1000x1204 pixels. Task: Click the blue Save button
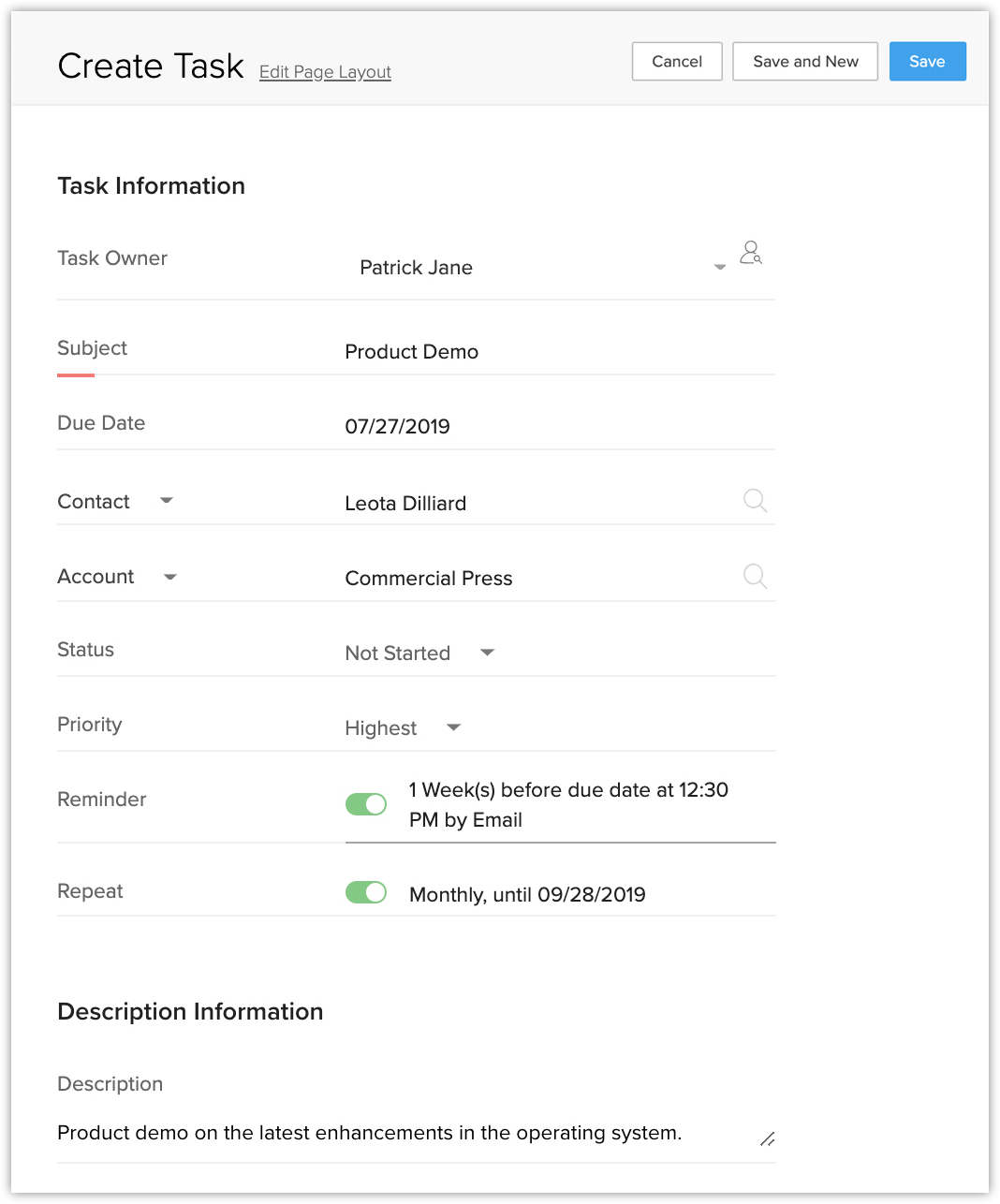pos(927,62)
